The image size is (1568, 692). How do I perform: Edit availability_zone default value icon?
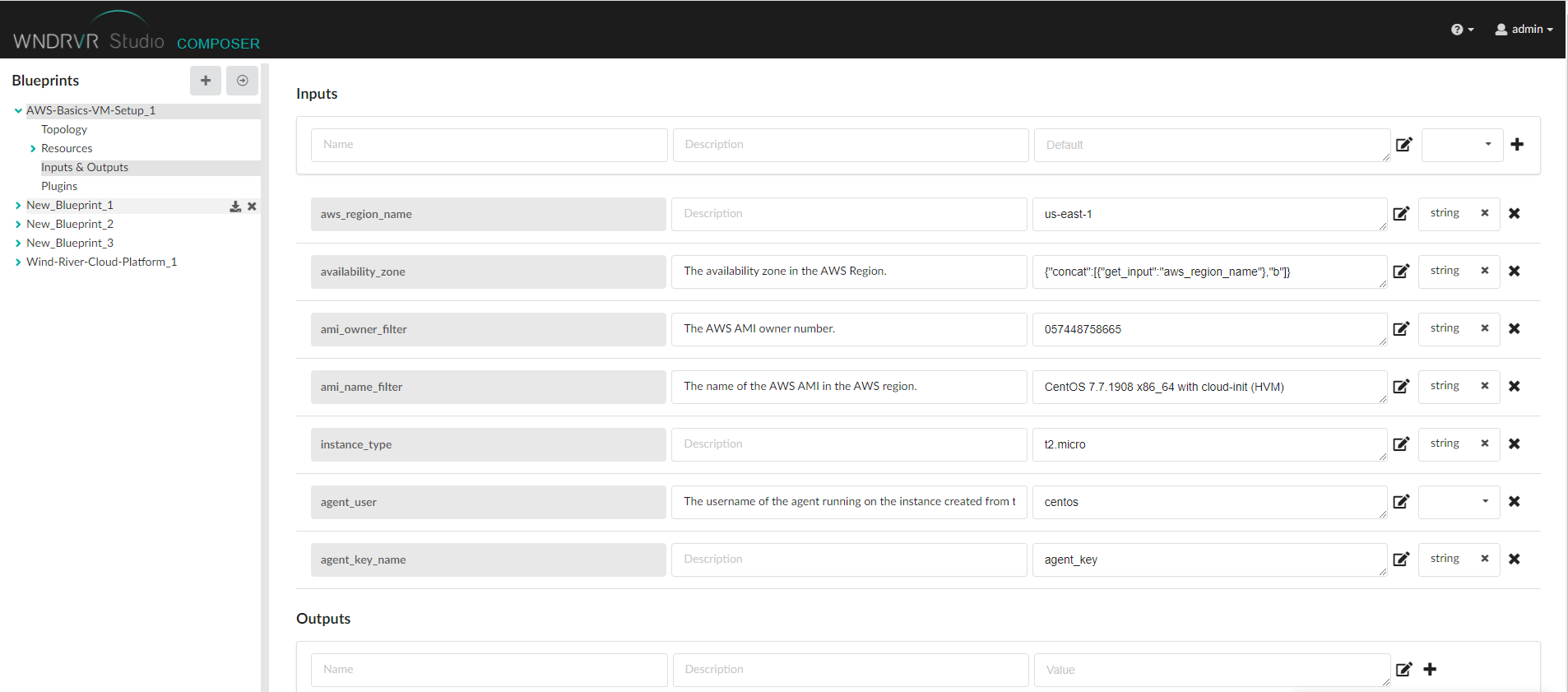[x=1401, y=272]
